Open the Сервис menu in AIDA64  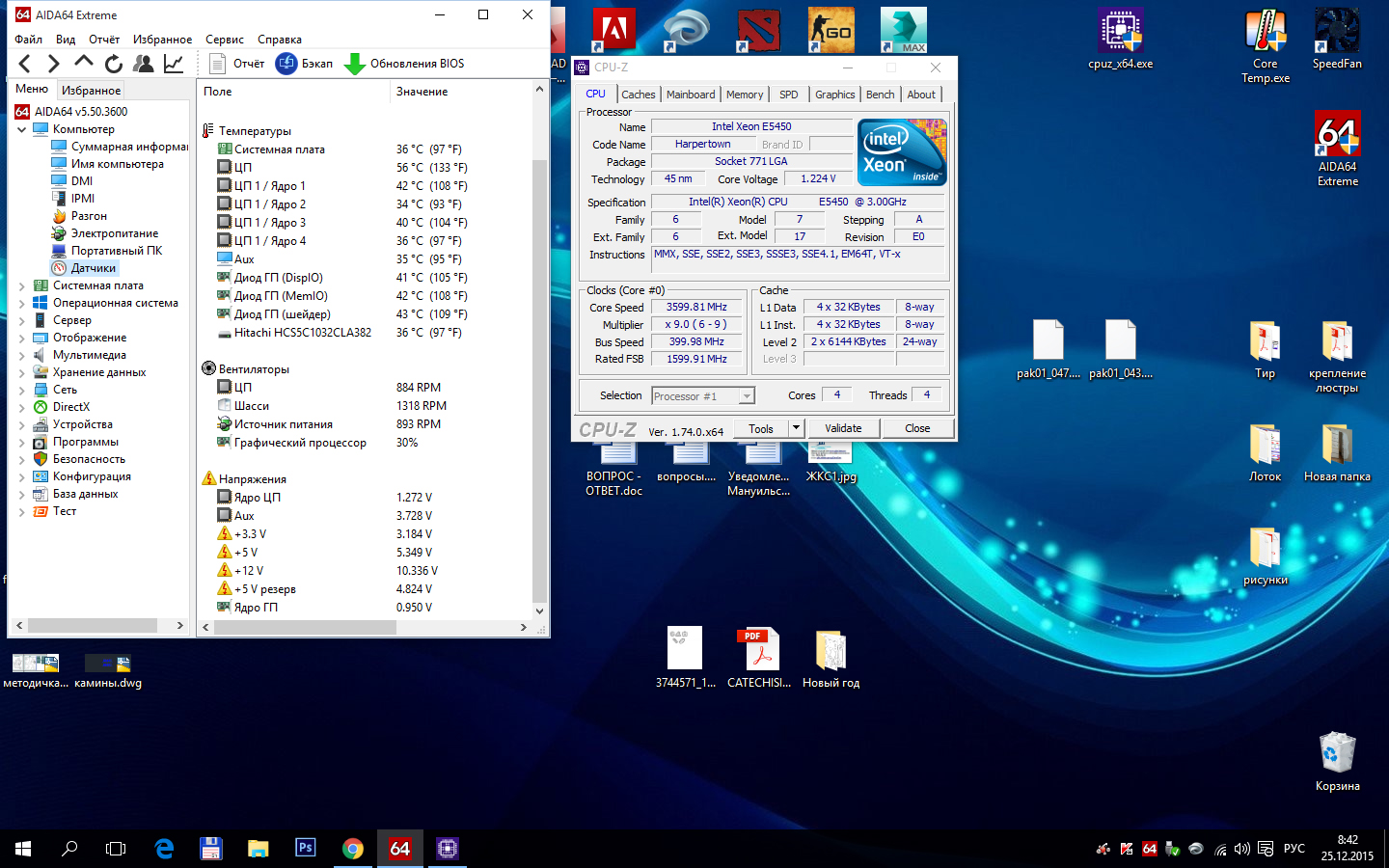224,40
